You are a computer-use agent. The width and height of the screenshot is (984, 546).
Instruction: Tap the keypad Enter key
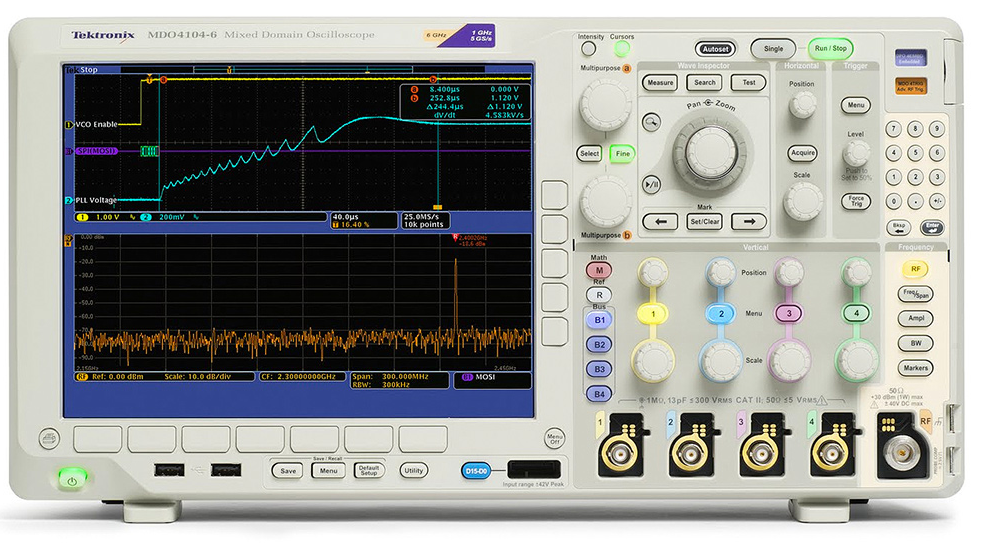click(x=933, y=227)
